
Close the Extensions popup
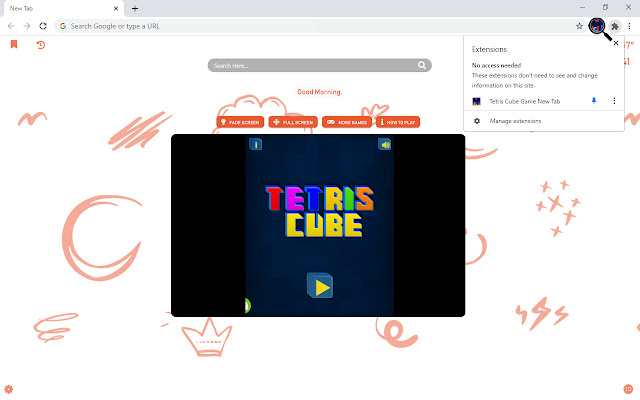tap(616, 43)
